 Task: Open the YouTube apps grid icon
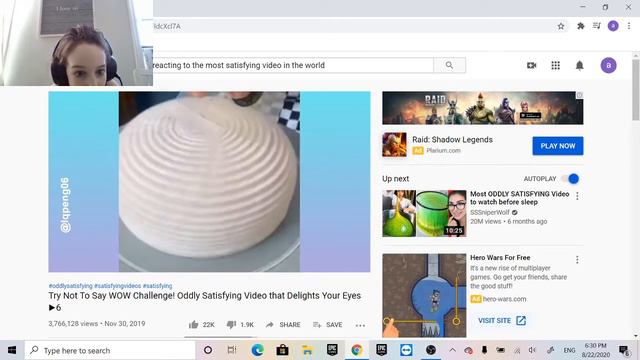click(x=556, y=65)
